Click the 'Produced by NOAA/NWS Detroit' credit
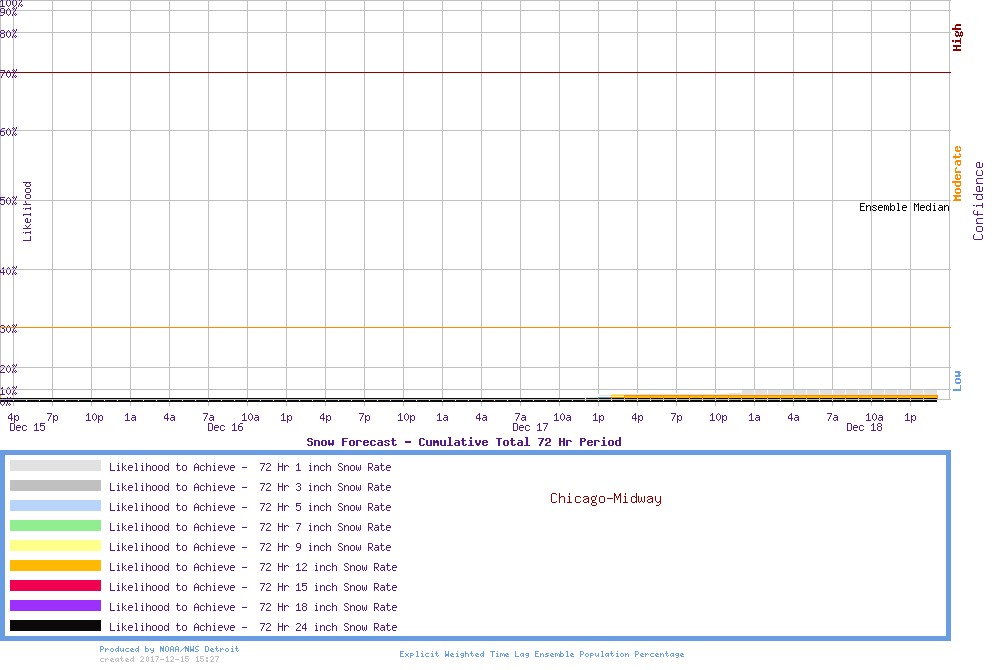1000x670 pixels. 169,649
